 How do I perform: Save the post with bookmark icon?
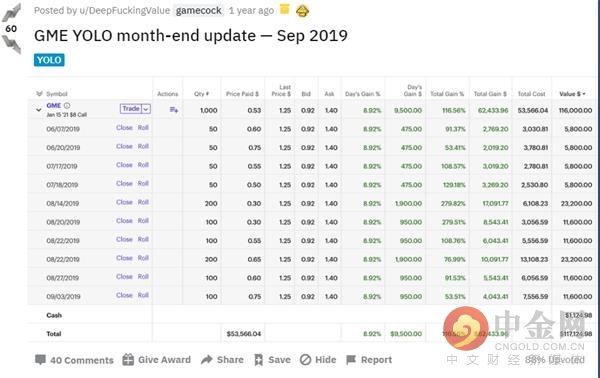point(259,360)
